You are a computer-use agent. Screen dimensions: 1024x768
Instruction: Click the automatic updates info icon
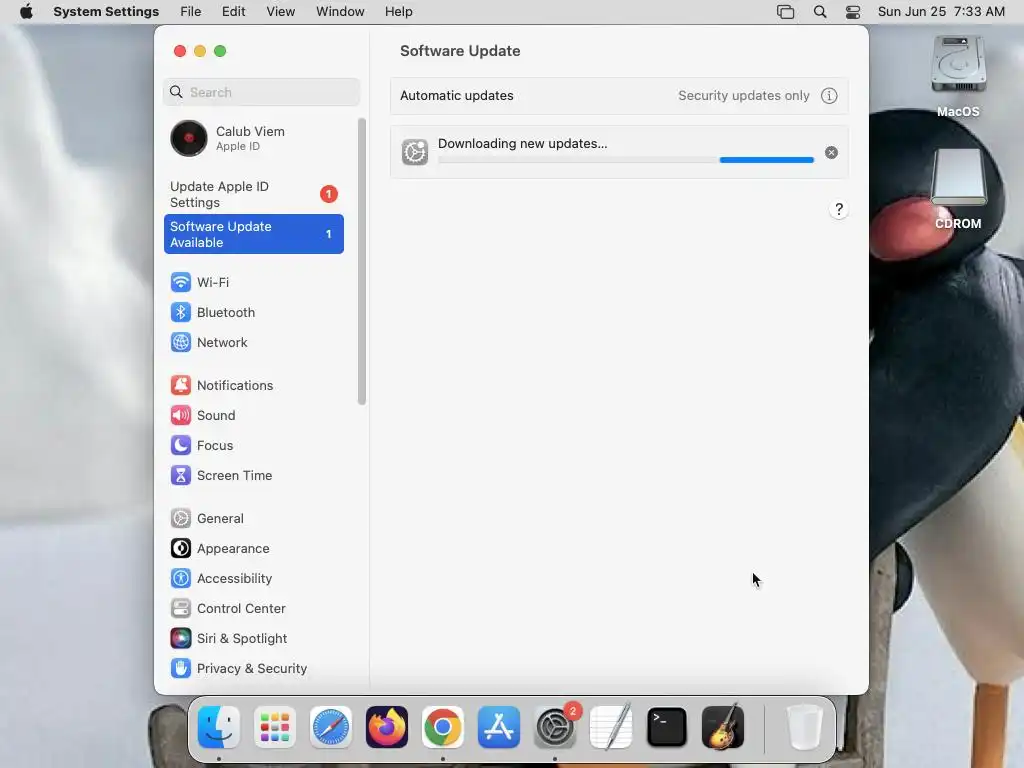coord(829,96)
